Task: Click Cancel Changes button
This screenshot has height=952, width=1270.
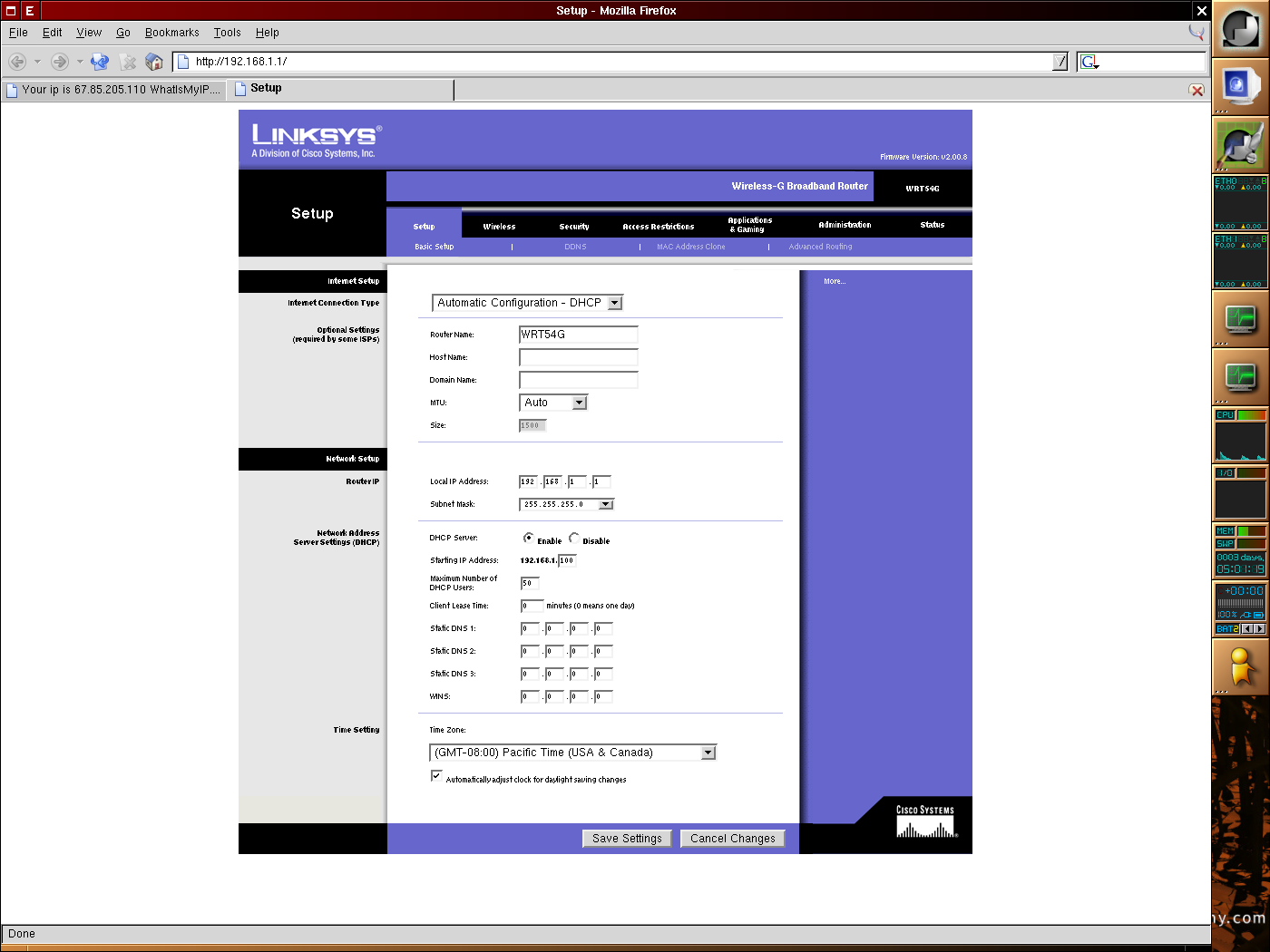Action: point(733,839)
